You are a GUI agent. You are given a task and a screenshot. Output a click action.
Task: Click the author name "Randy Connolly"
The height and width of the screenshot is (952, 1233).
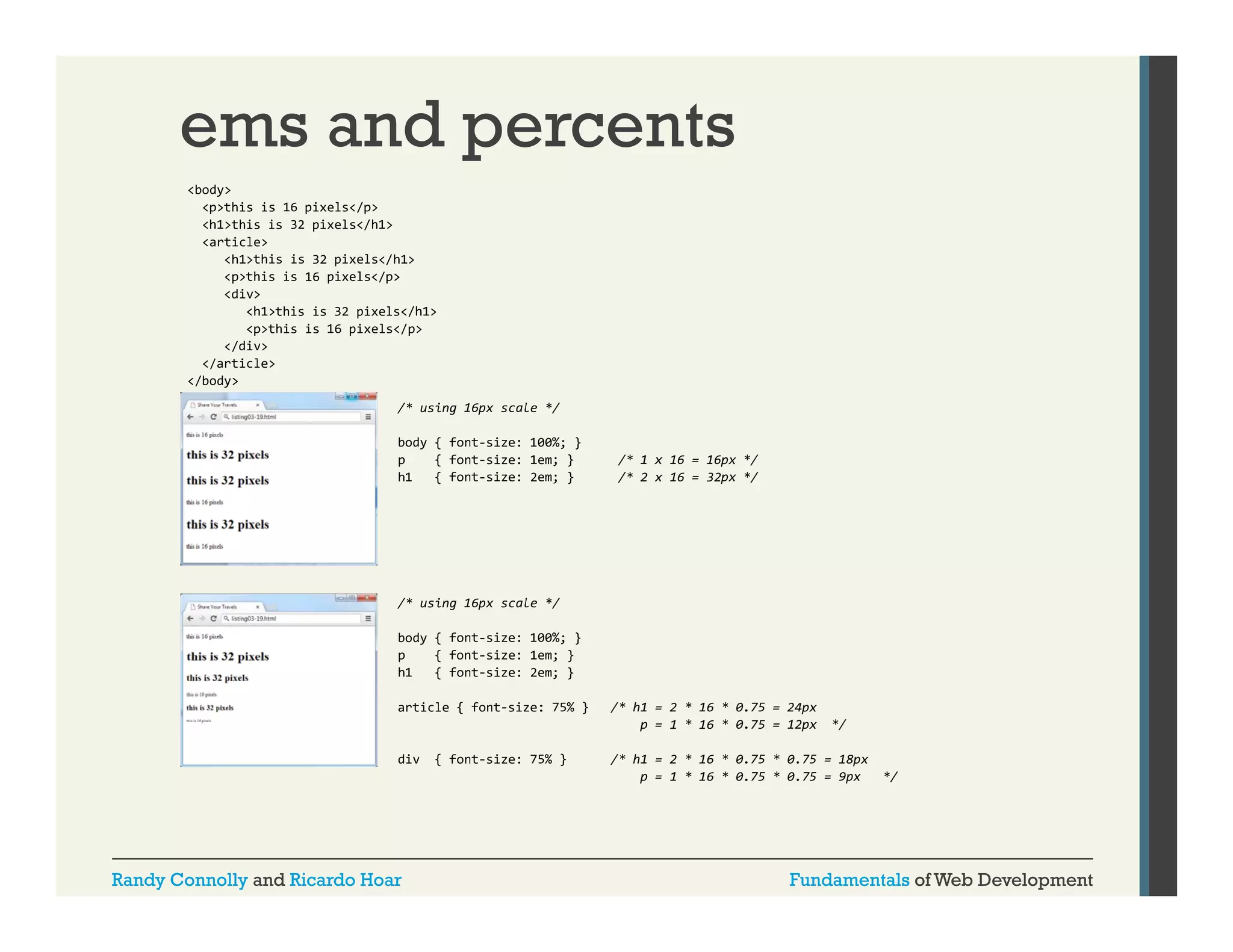[179, 880]
